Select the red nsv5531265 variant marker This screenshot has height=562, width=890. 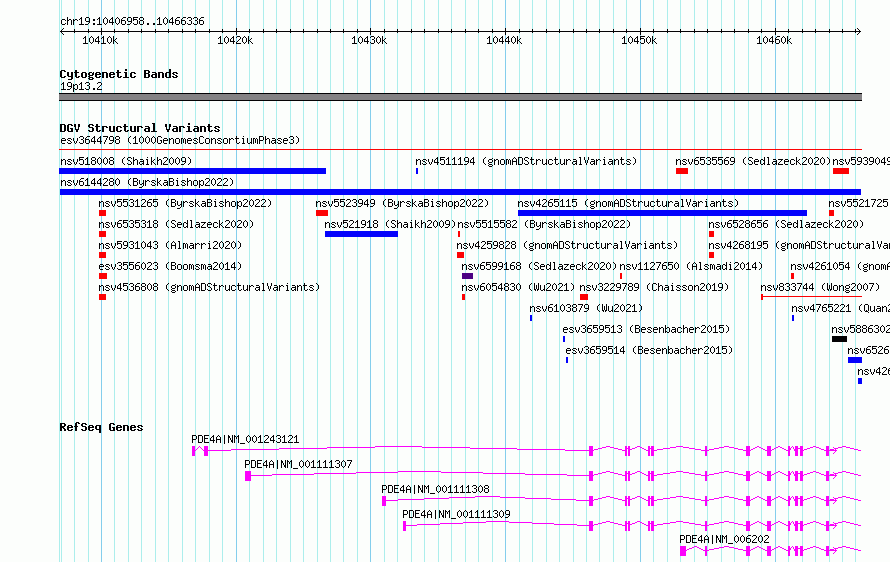[102, 213]
